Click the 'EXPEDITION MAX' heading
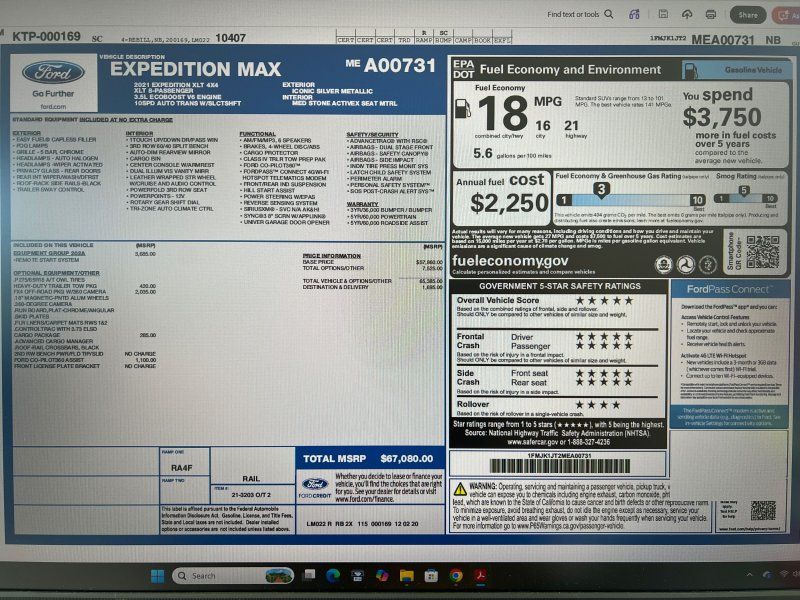 pos(195,69)
